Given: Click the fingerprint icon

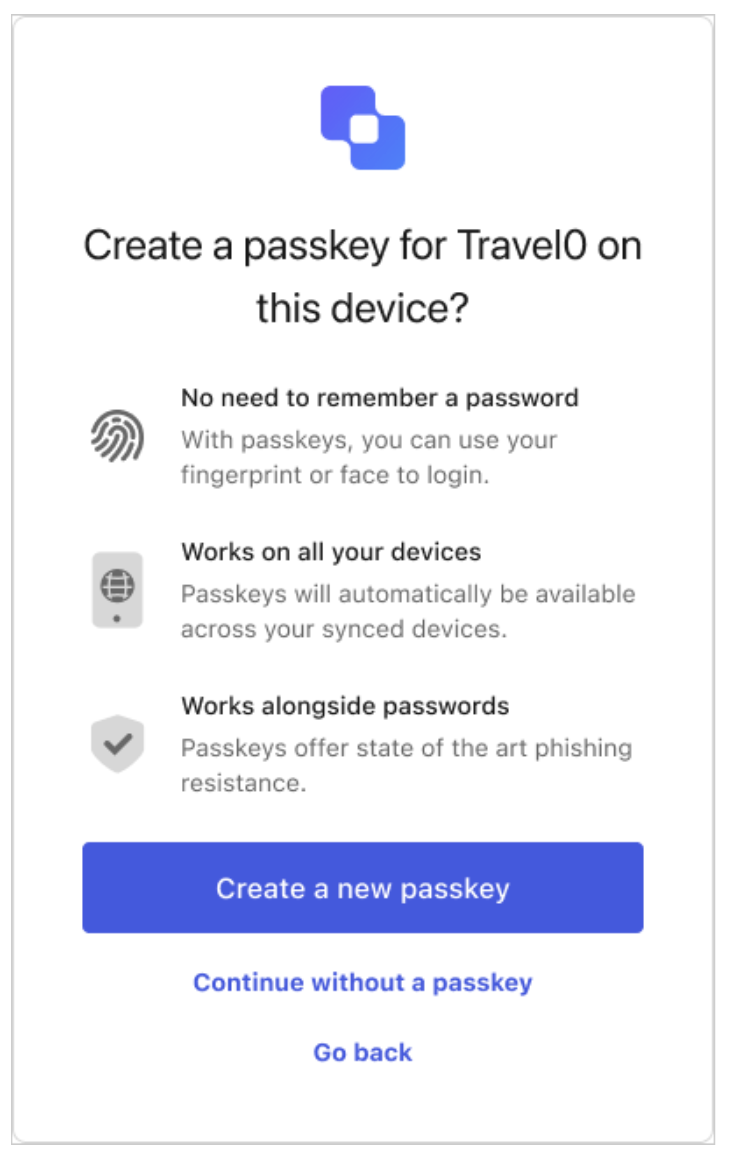Looking at the screenshot, I should (118, 436).
